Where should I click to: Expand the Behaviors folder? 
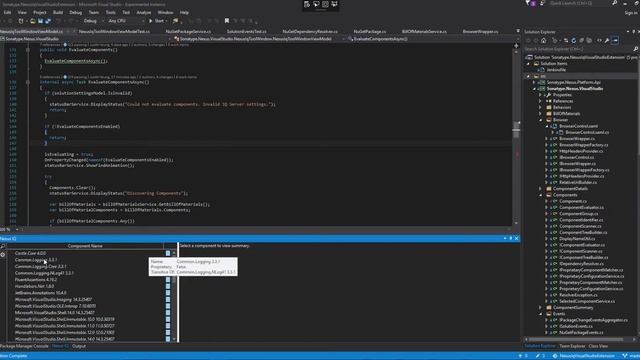[540, 107]
